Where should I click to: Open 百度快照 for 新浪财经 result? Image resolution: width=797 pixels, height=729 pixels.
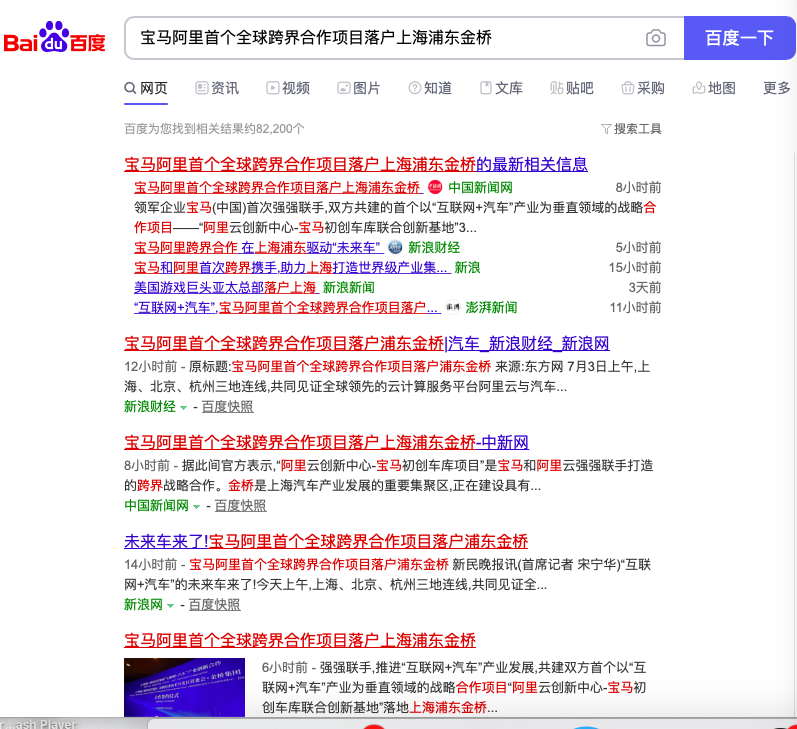227,407
